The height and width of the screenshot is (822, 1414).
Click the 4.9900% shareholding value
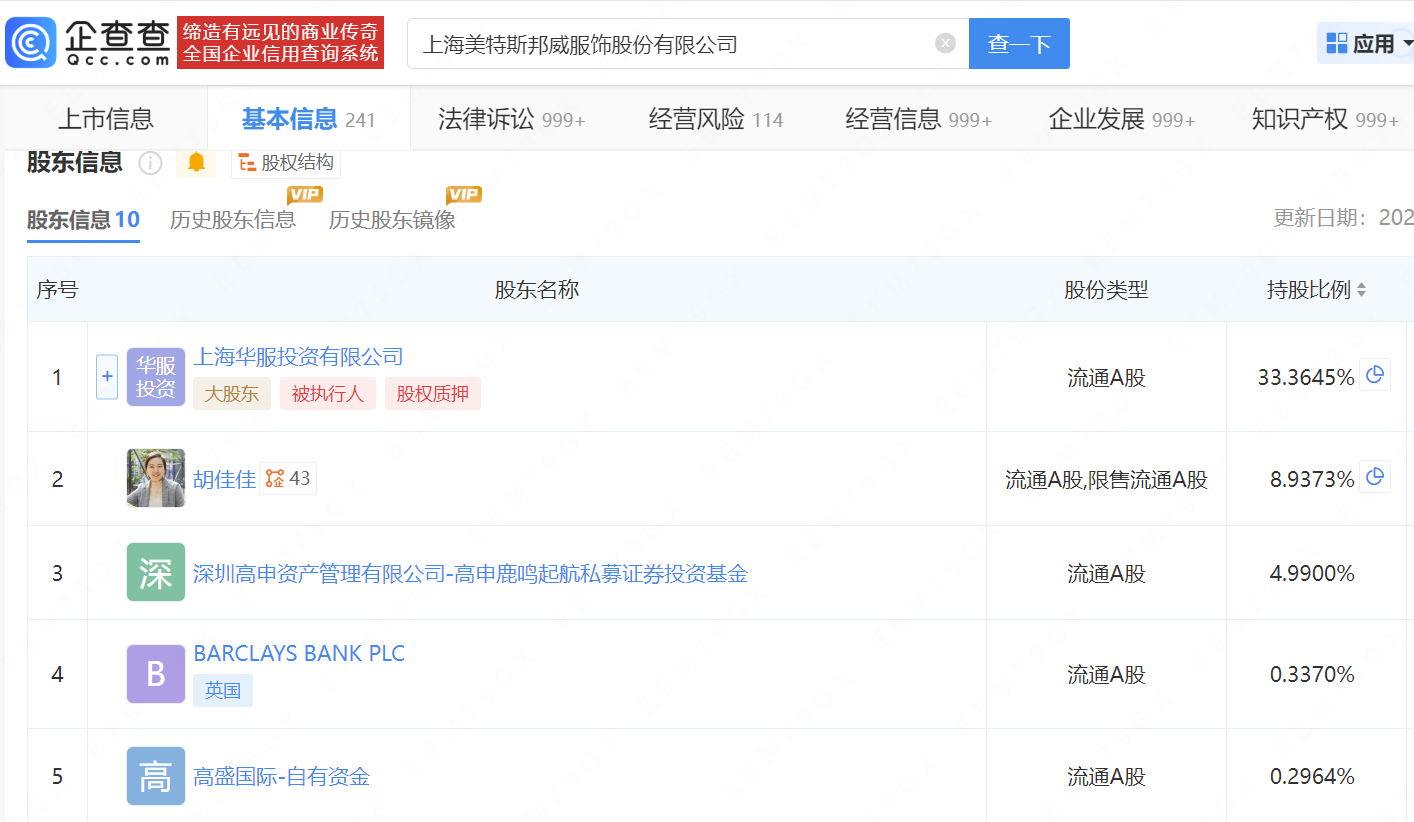1312,574
